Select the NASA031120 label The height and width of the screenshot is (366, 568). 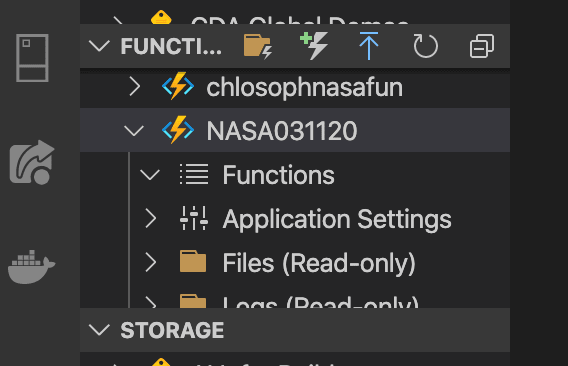point(282,131)
